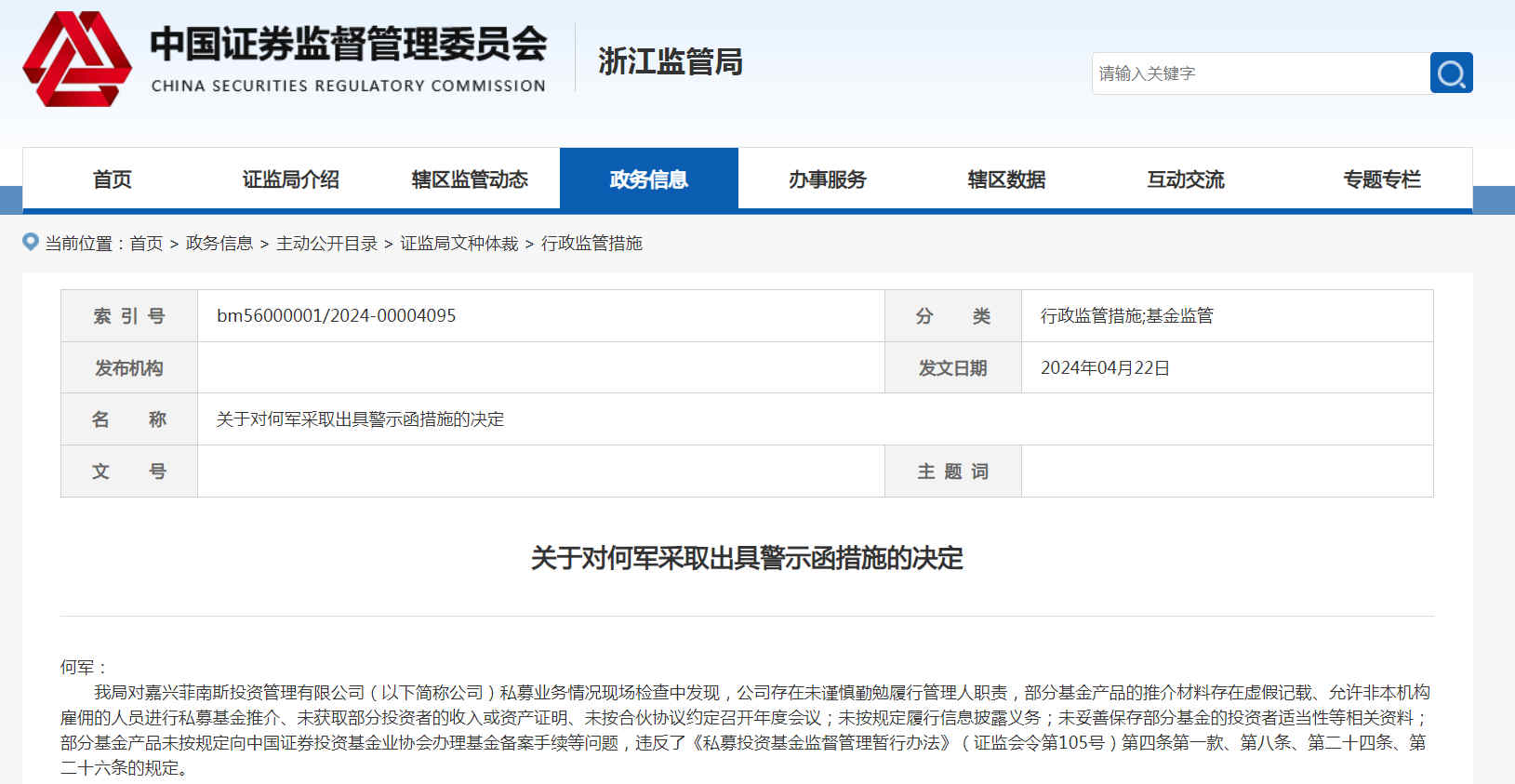Click the blue location pin icon
Screen dimensions: 1515x784
click(x=31, y=242)
